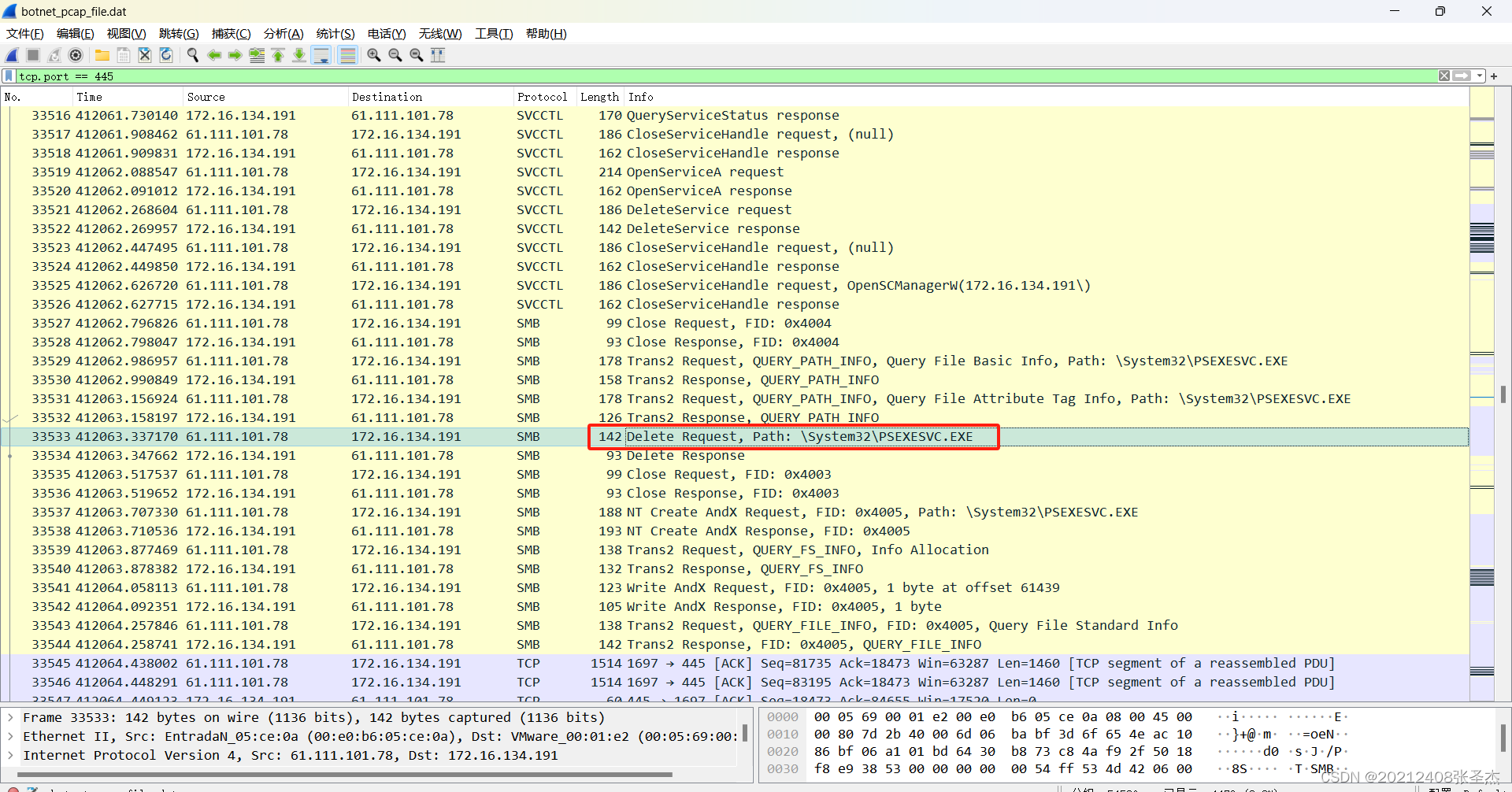Open the 视图(V) menu

point(127,34)
